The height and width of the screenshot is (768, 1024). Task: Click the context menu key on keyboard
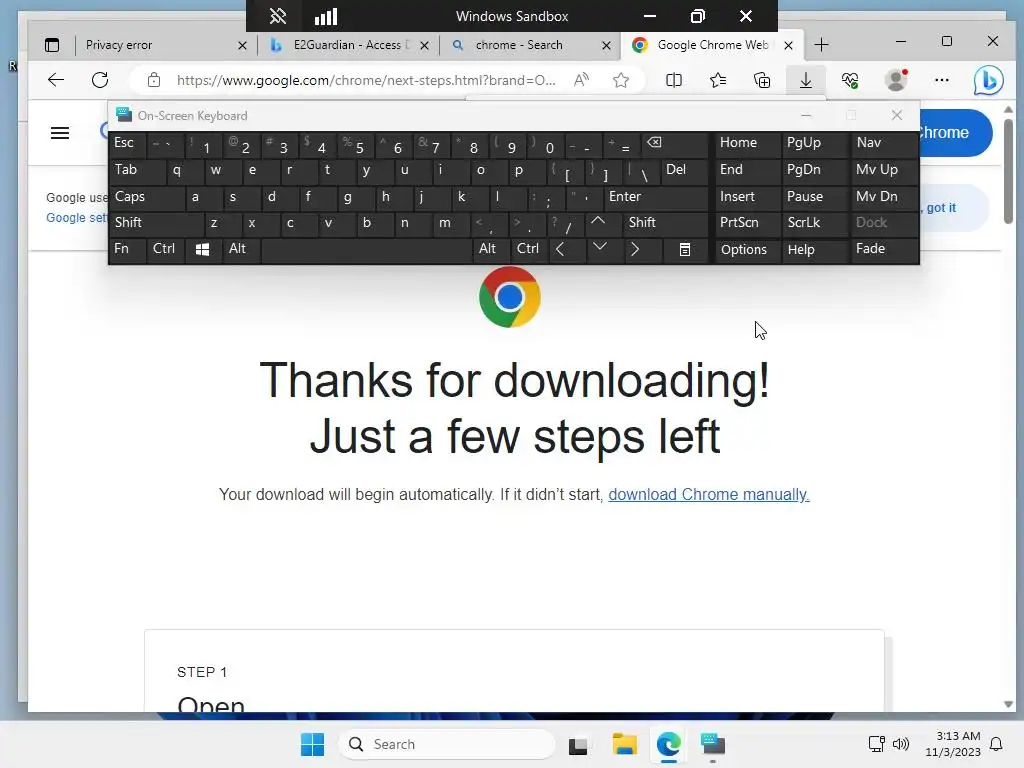click(684, 249)
